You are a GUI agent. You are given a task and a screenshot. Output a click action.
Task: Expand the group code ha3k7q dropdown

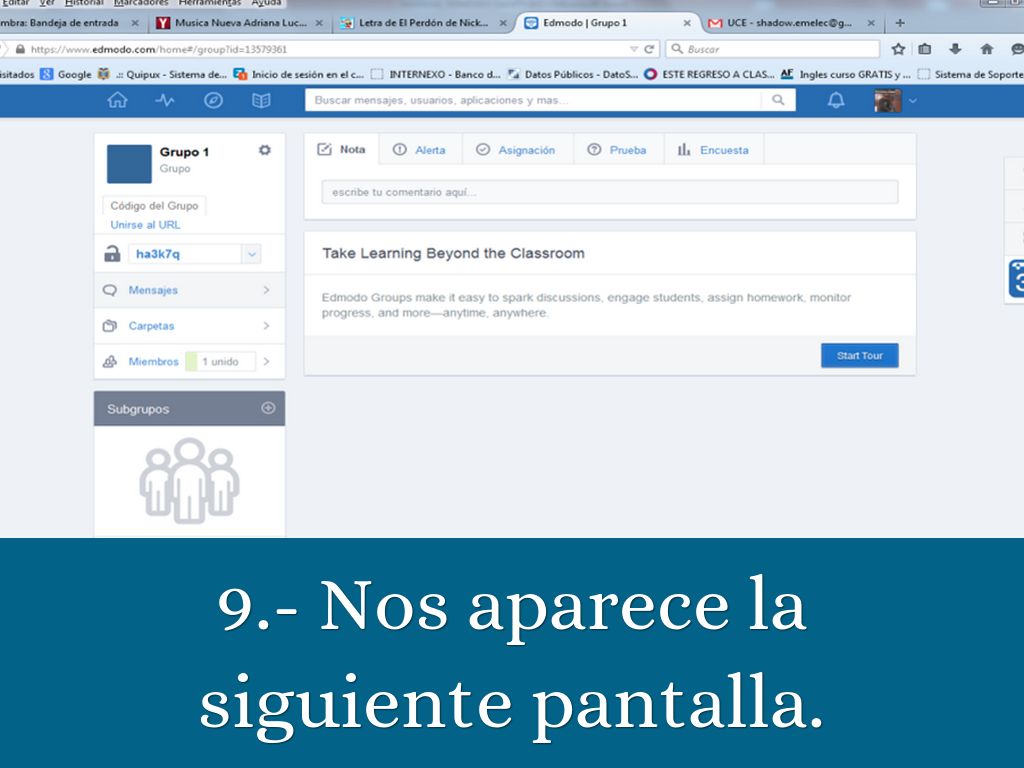pos(252,254)
